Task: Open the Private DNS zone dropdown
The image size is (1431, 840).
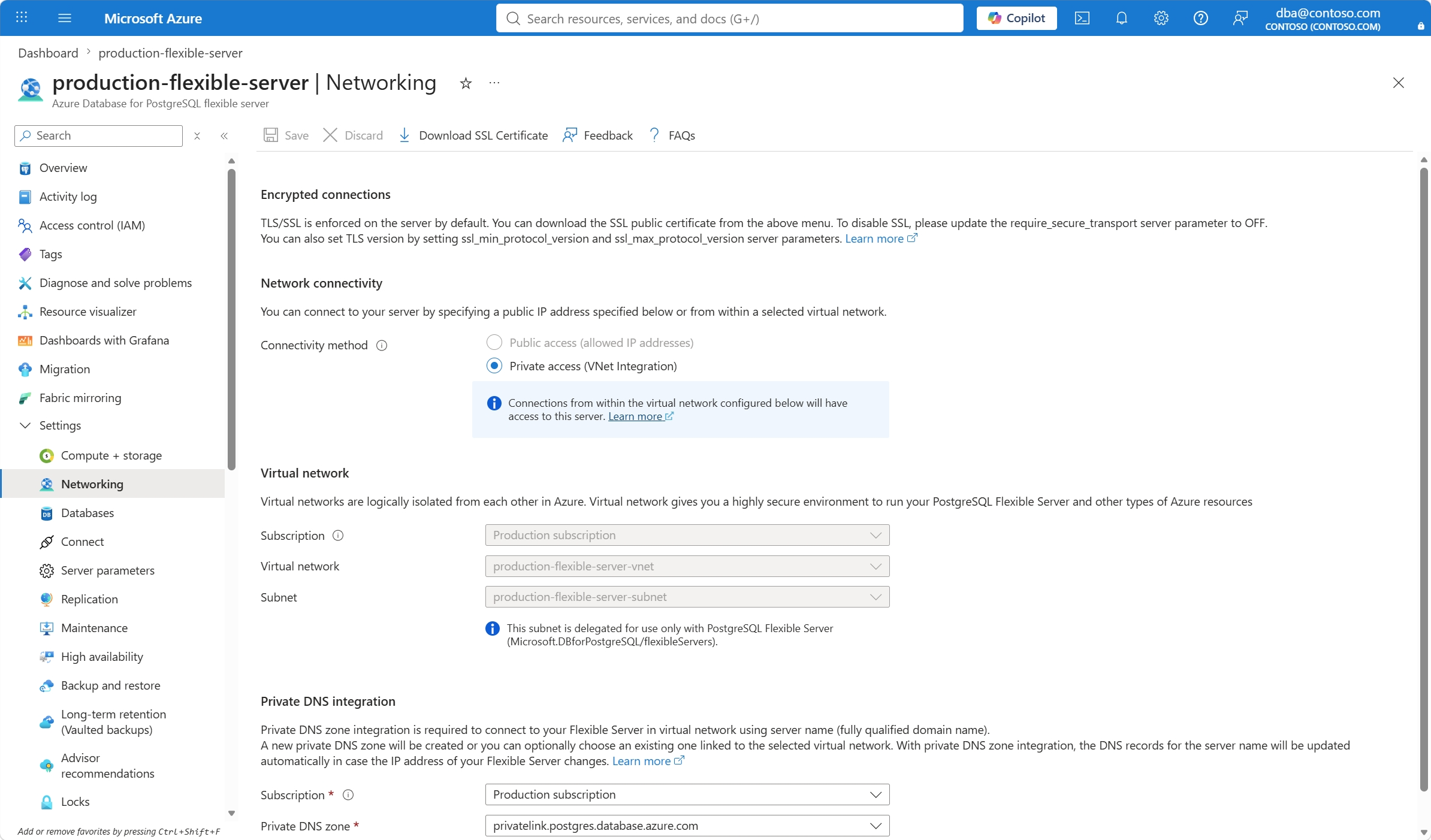Action: [x=687, y=826]
